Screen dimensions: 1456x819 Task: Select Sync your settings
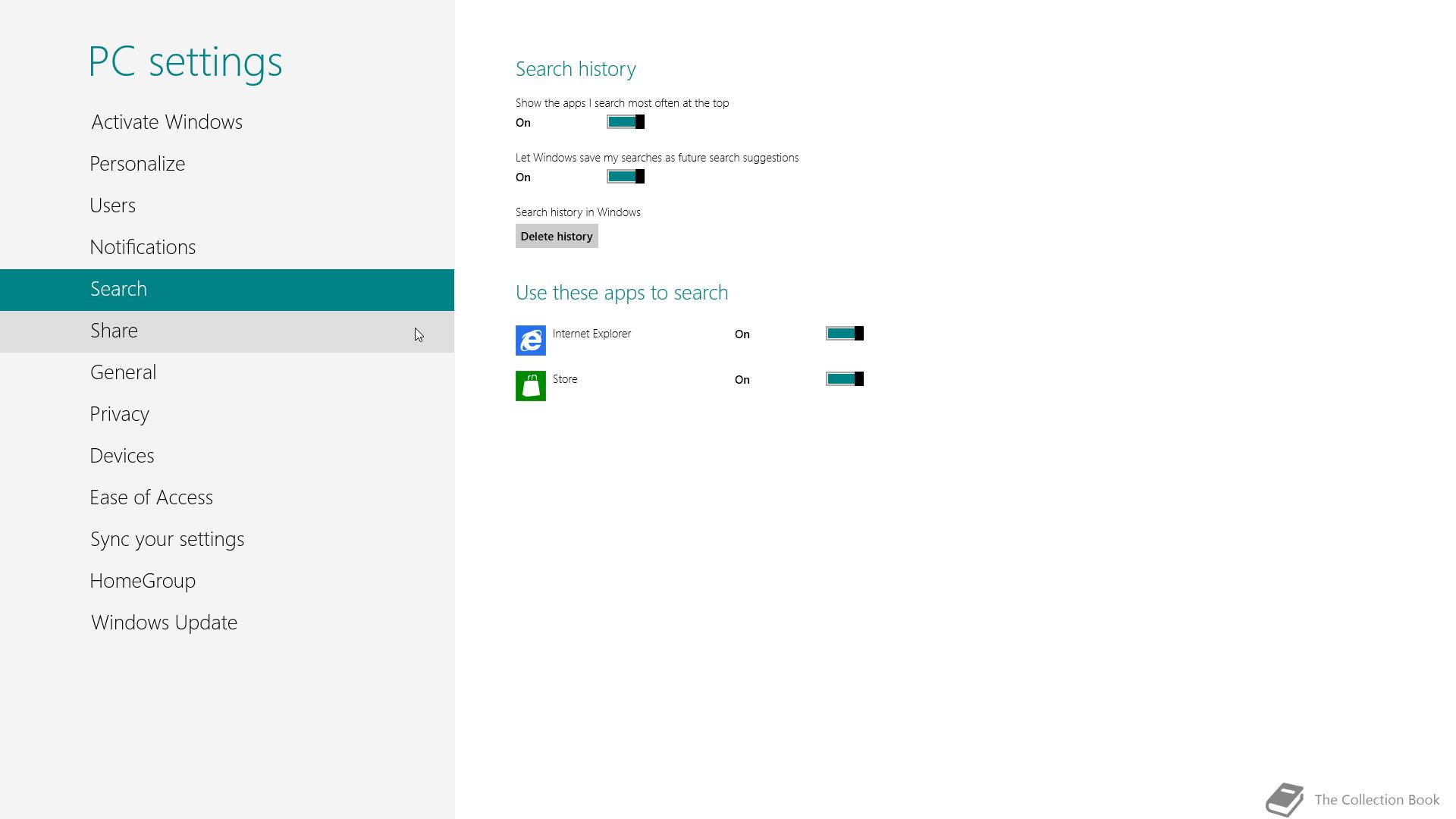coord(168,539)
